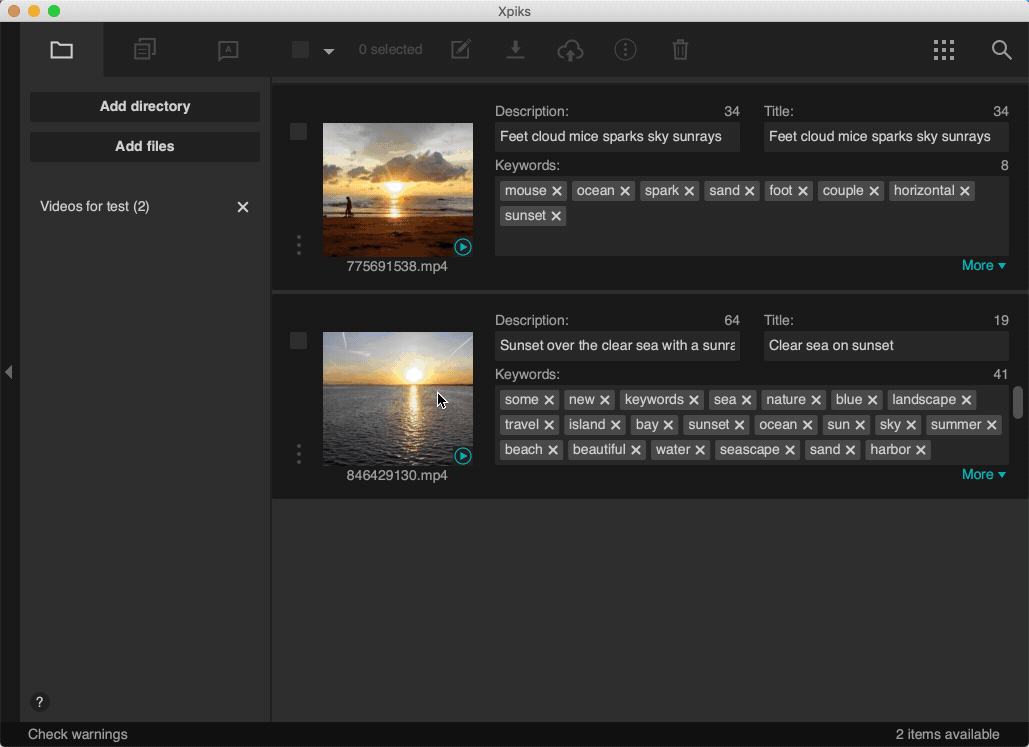
Task: Click the edit pencil icon in toolbar
Action: coord(461,50)
